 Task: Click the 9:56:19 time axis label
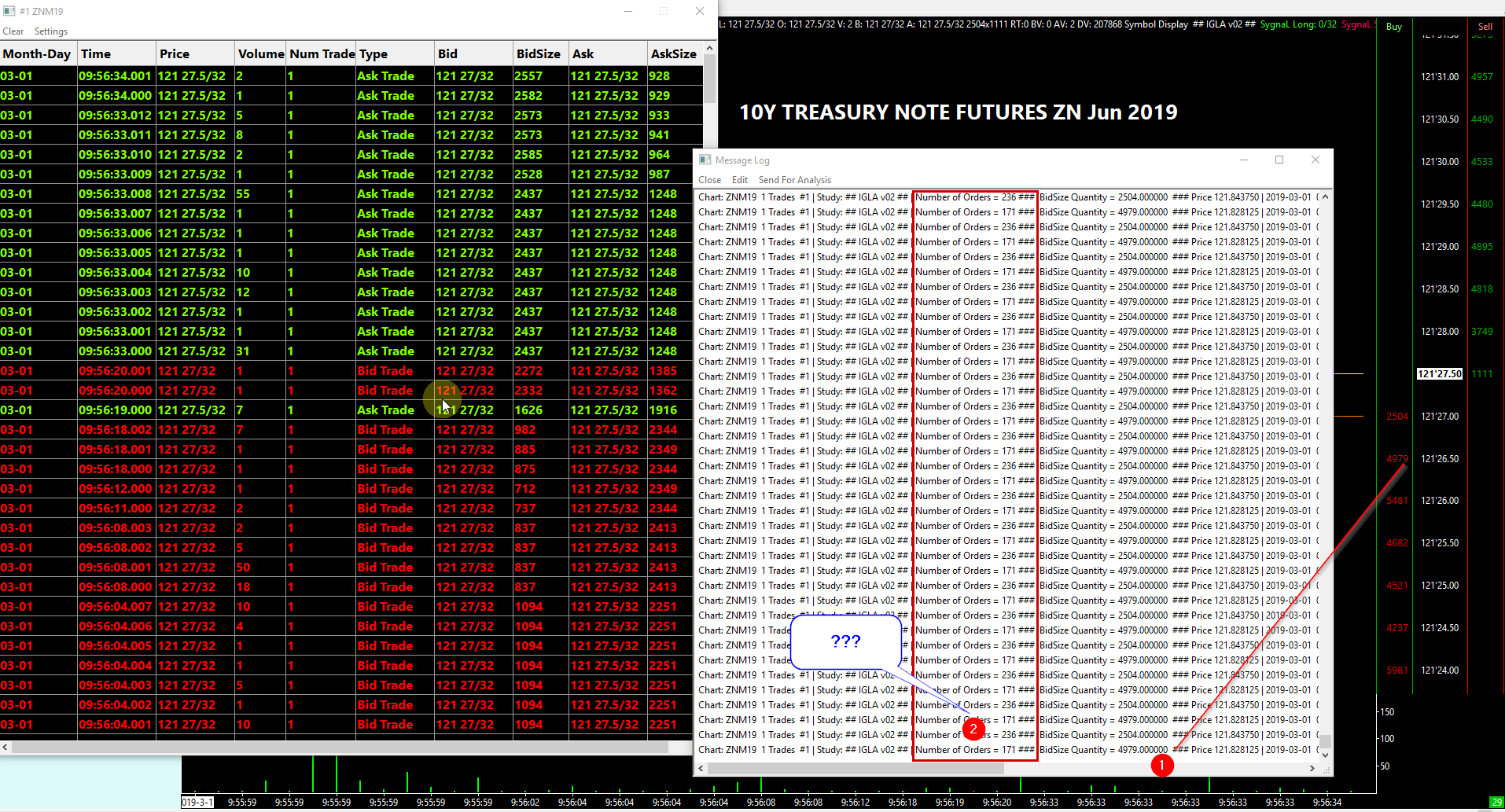pyautogui.click(x=950, y=803)
